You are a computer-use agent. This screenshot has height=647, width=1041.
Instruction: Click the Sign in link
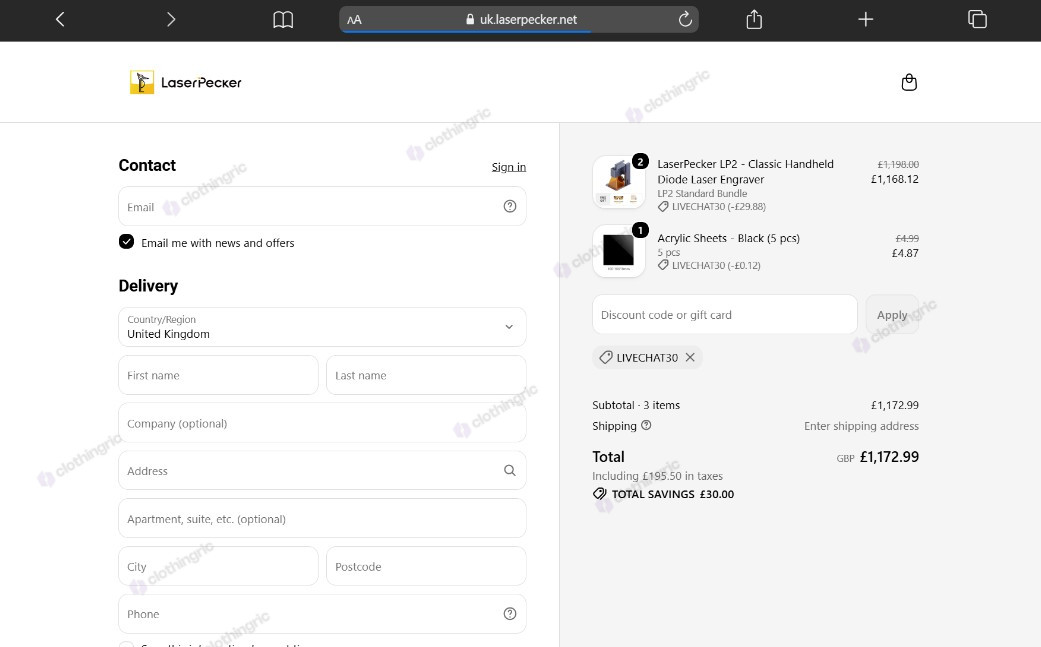pyautogui.click(x=509, y=167)
